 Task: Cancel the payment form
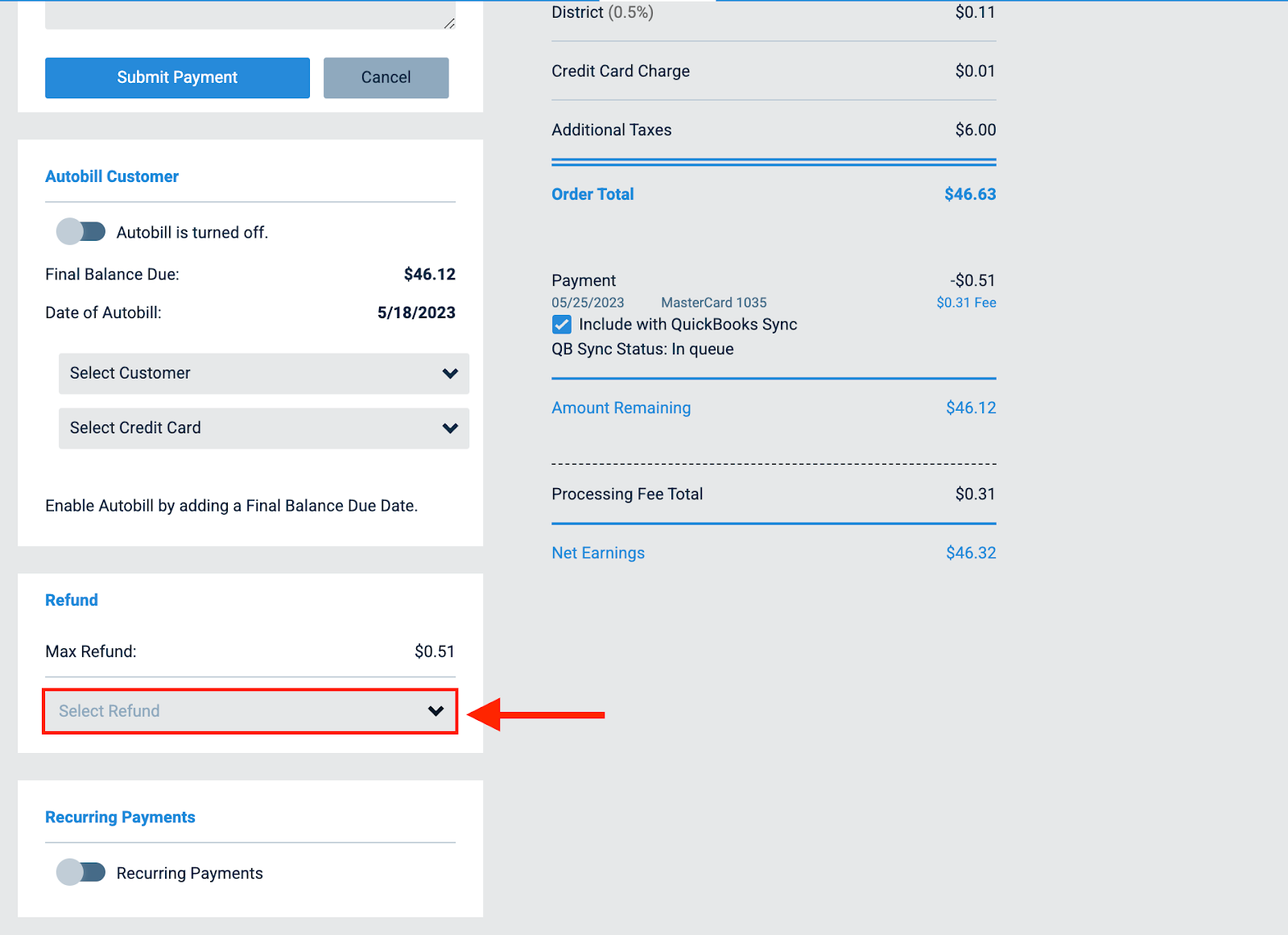386,77
